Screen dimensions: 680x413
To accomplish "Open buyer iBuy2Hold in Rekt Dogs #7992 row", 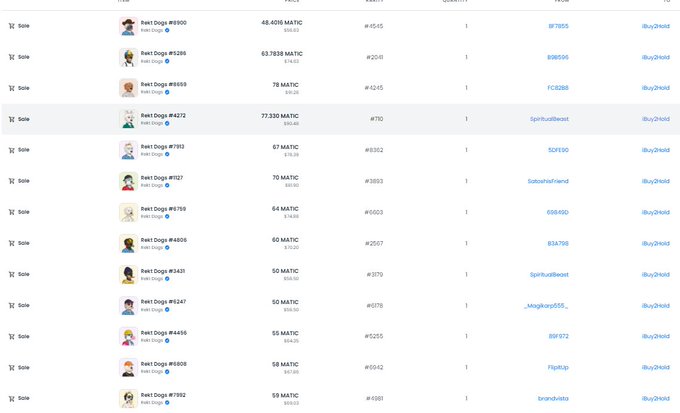I will pyautogui.click(x=655, y=398).
